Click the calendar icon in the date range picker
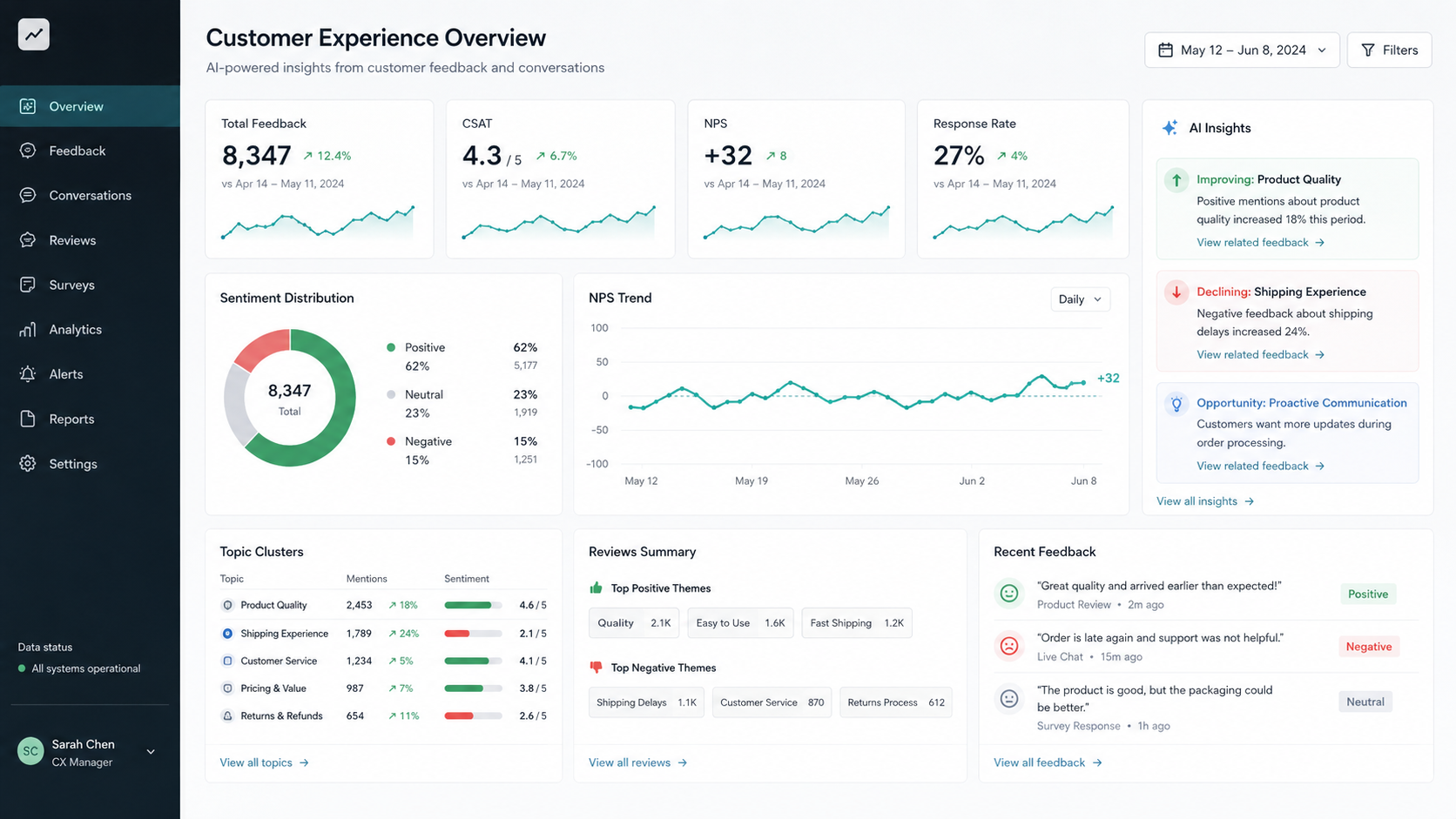This screenshot has height=819, width=1456. pos(1165,50)
